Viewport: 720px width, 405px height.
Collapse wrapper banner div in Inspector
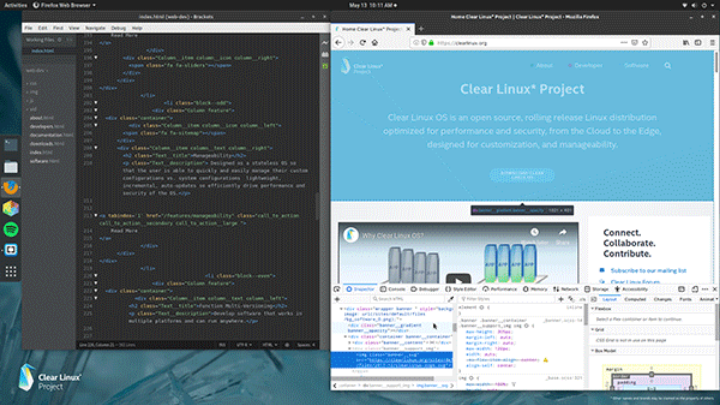(x=341, y=309)
